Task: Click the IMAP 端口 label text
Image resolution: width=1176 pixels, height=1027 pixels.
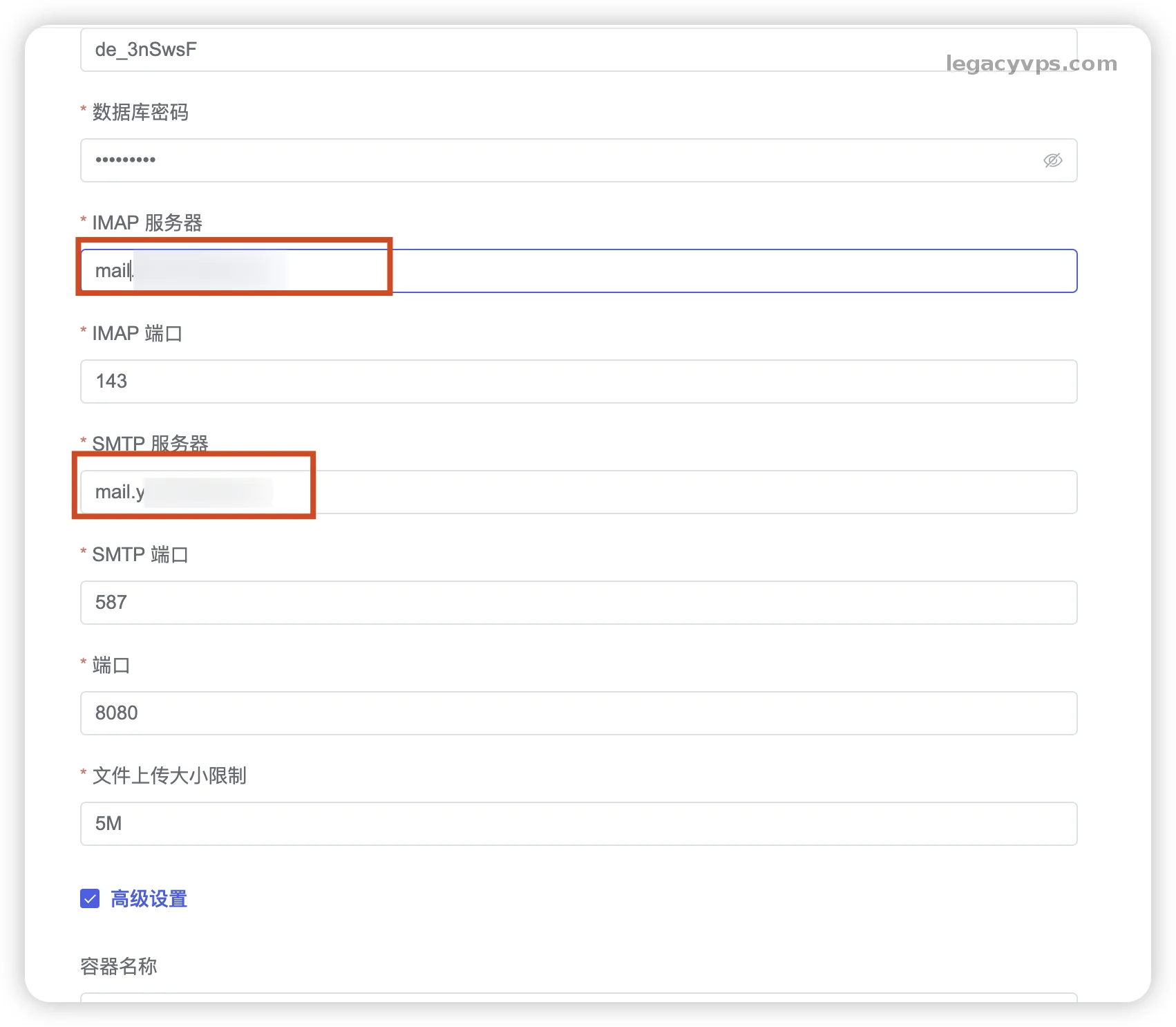Action: tap(137, 333)
